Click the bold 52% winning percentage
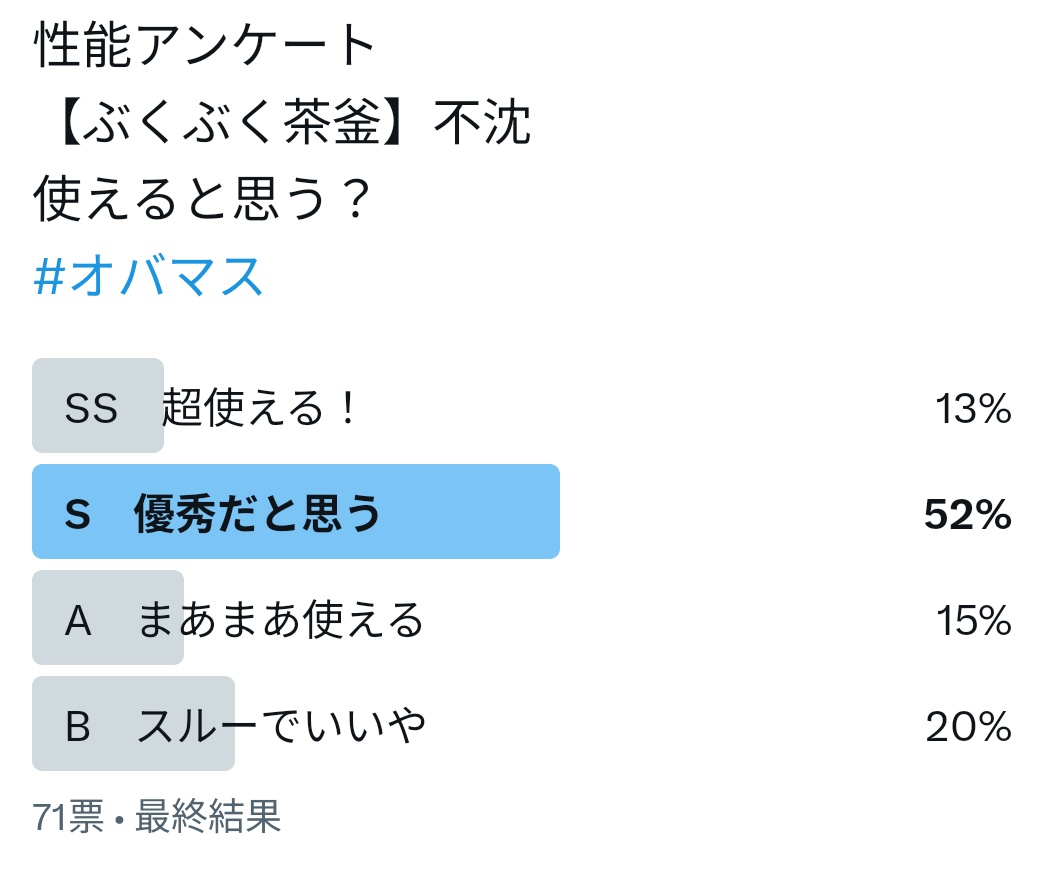This screenshot has height=891, width=1054. tap(968, 514)
